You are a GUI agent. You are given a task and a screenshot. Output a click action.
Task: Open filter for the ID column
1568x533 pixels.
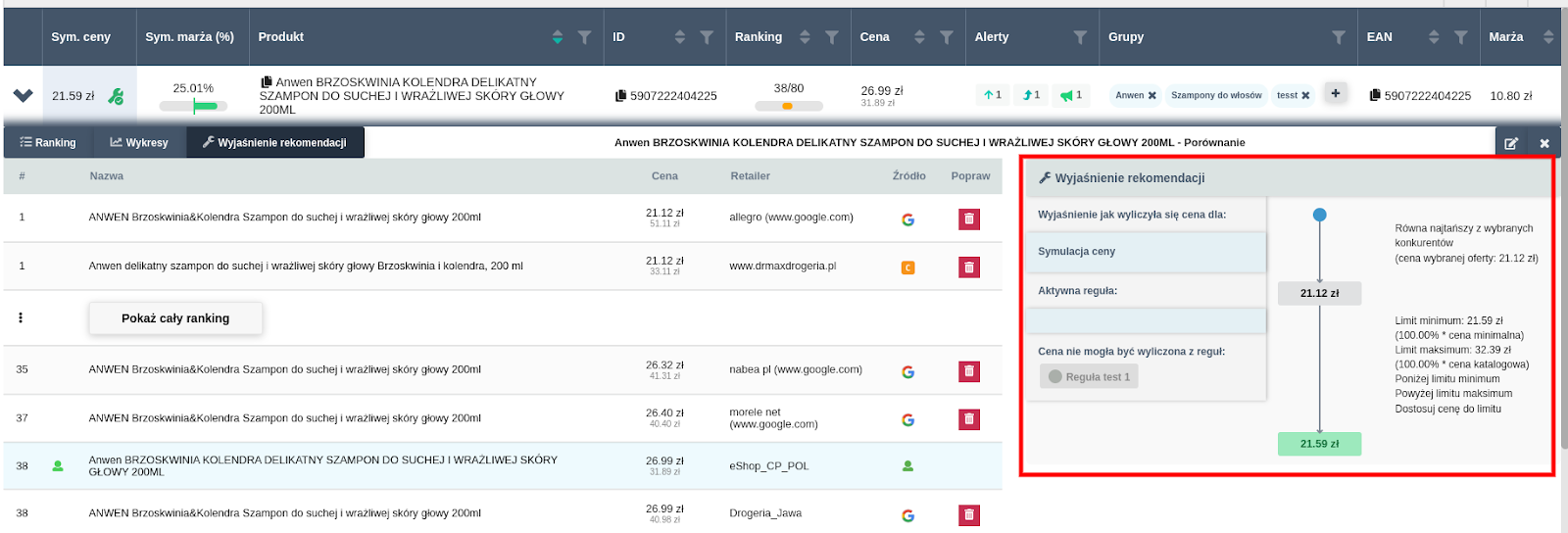click(707, 37)
